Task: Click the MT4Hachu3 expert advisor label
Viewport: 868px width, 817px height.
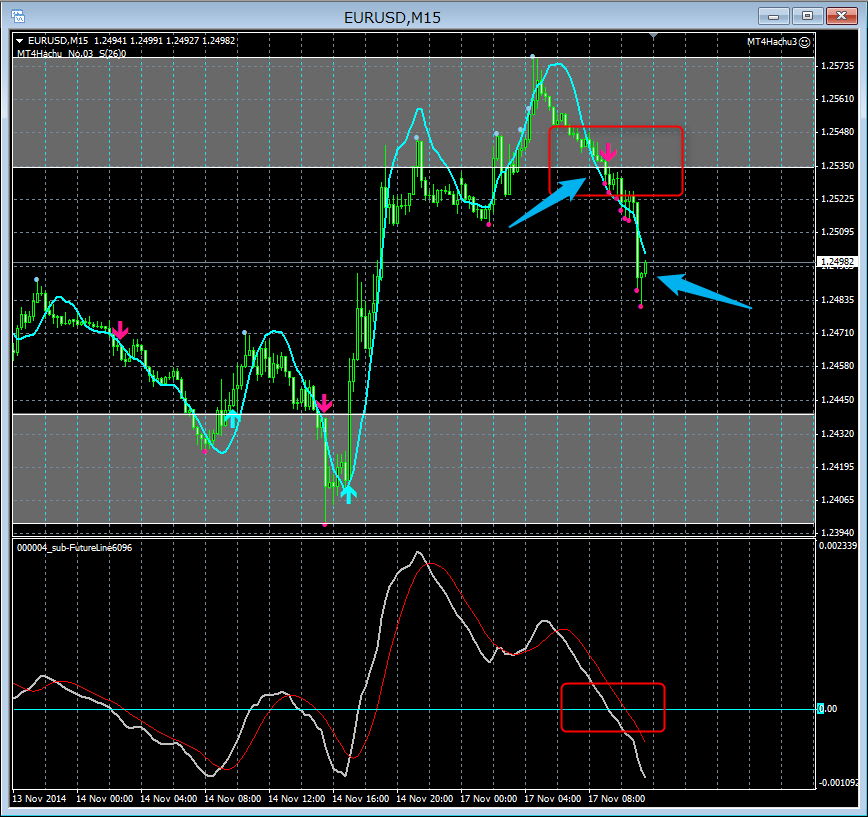Action: click(x=772, y=42)
